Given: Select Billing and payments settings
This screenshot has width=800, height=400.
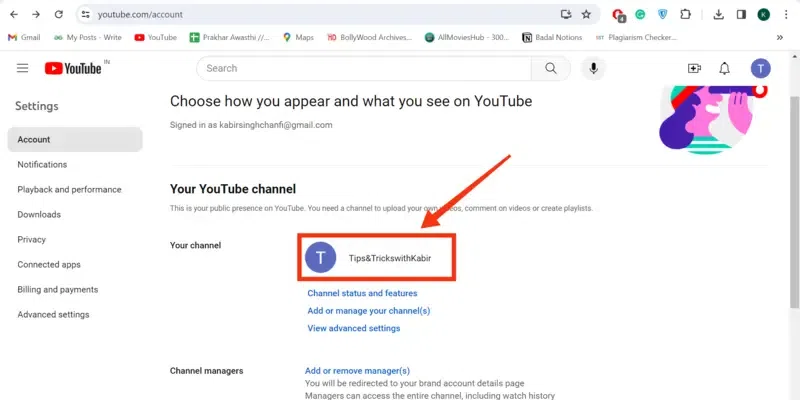Looking at the screenshot, I should (x=75, y=289).
